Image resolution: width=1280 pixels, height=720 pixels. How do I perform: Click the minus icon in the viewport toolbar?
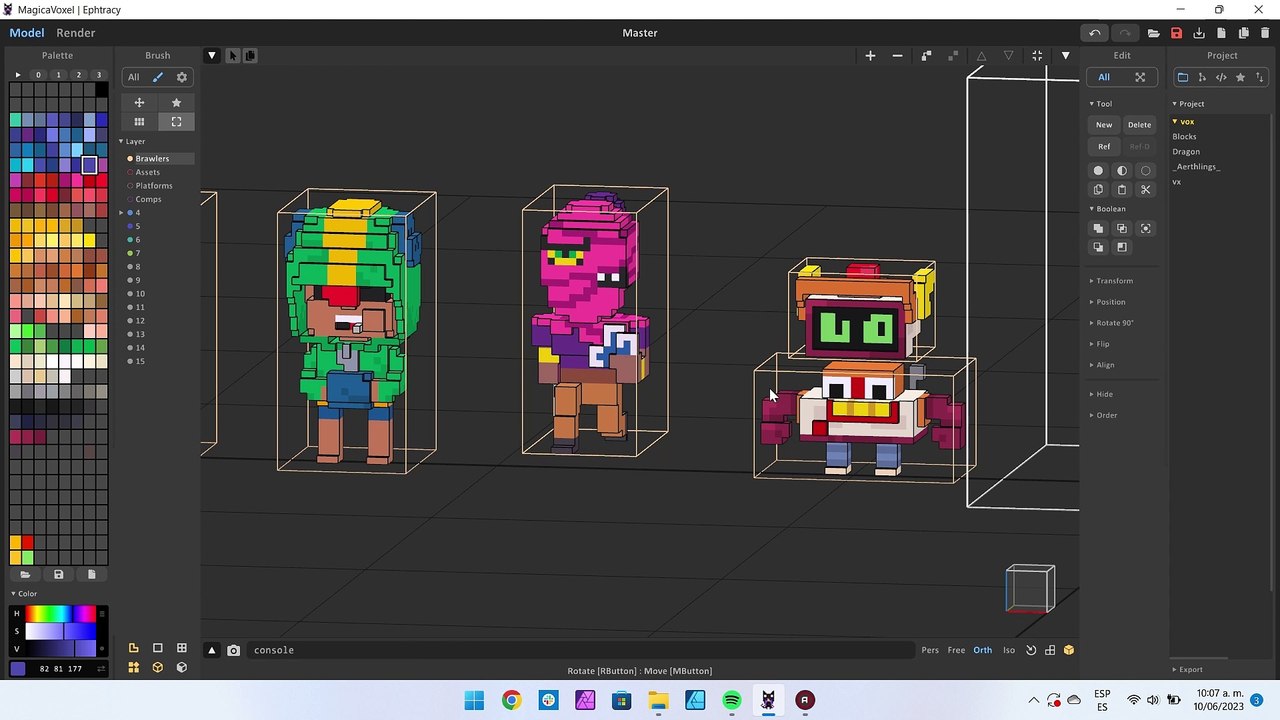click(897, 56)
